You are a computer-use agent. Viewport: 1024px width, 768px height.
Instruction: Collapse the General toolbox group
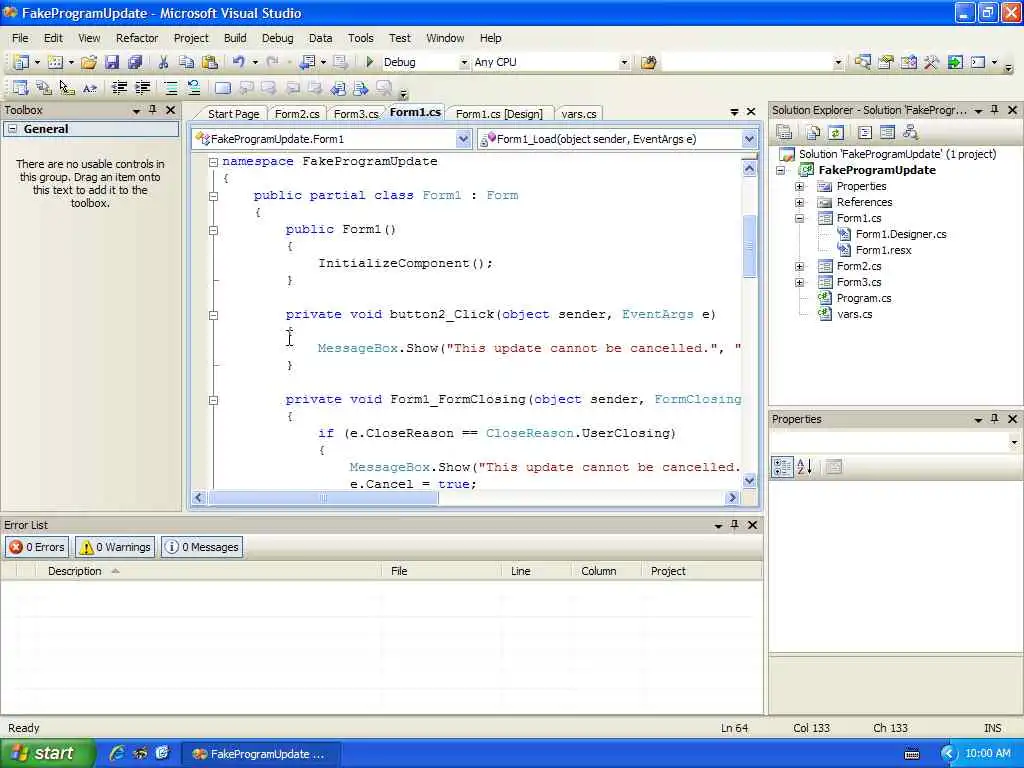click(12, 129)
